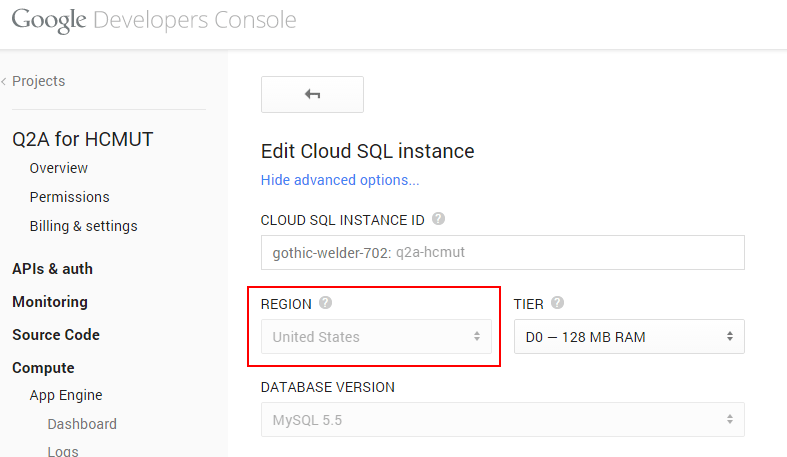Open Permissions in sidebar
This screenshot has height=457, width=787.
(x=69, y=197)
